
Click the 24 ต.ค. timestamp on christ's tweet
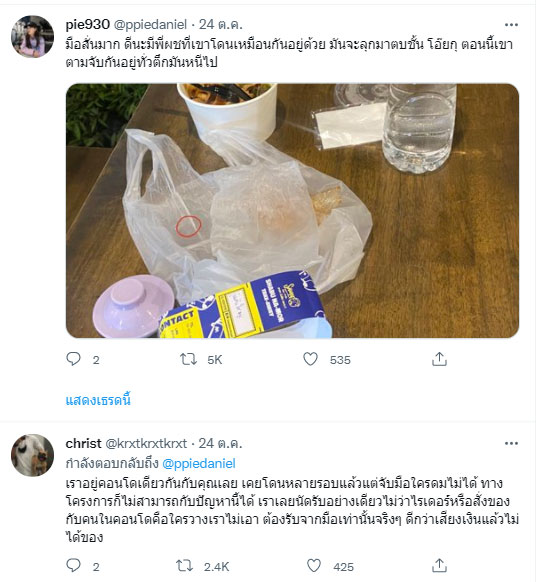pos(220,443)
